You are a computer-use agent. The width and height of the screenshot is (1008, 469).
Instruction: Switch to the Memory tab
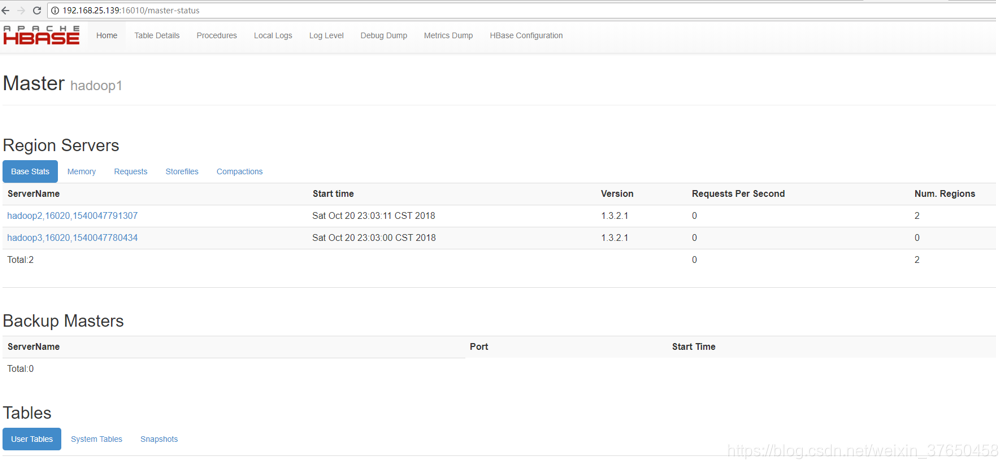pos(82,172)
